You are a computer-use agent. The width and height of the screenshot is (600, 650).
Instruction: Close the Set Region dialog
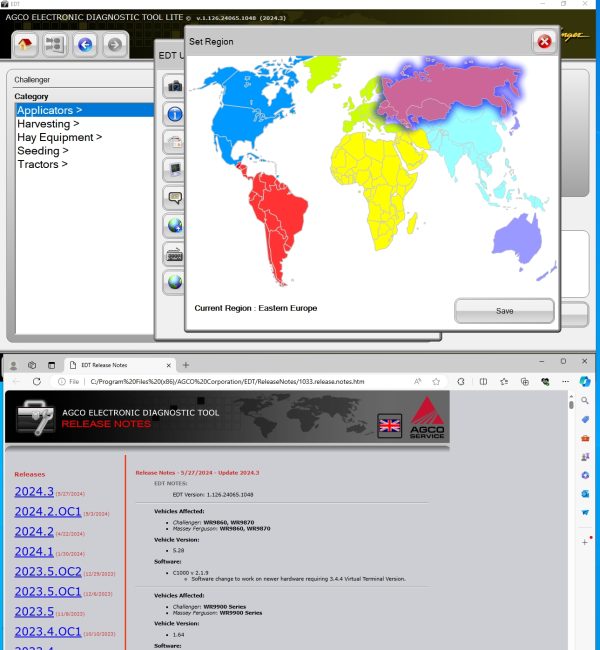coord(544,41)
